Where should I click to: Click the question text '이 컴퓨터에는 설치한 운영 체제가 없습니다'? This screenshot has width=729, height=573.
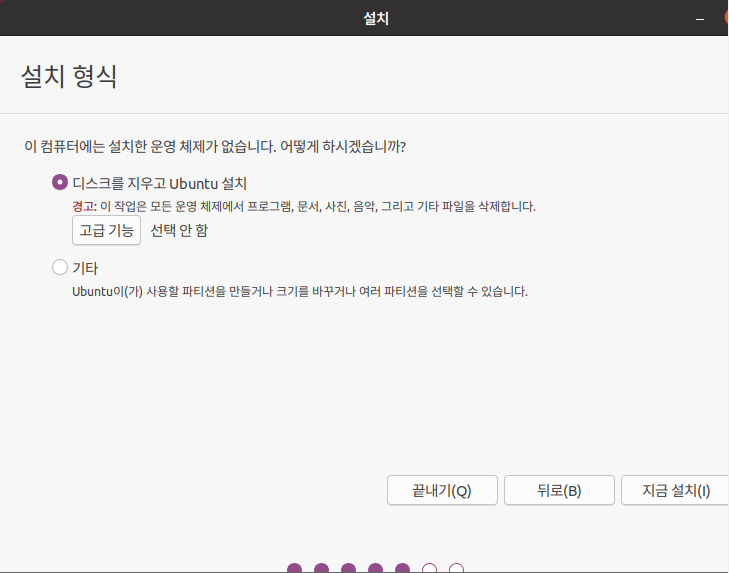[x=151, y=147]
